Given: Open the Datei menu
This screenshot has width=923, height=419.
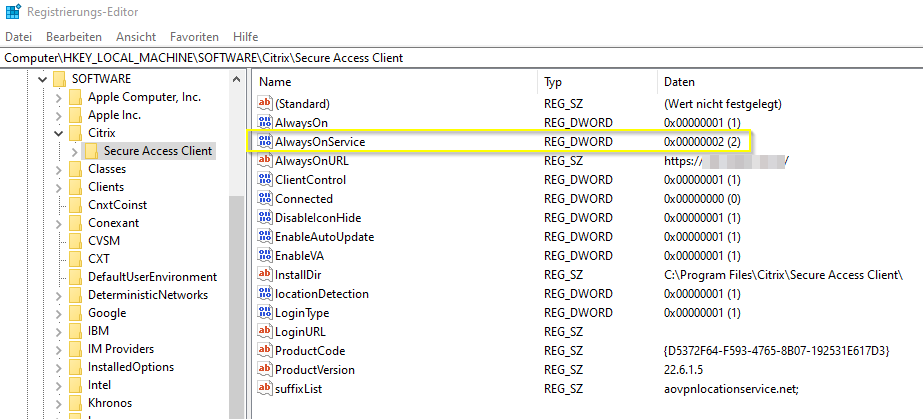Looking at the screenshot, I should point(18,37).
